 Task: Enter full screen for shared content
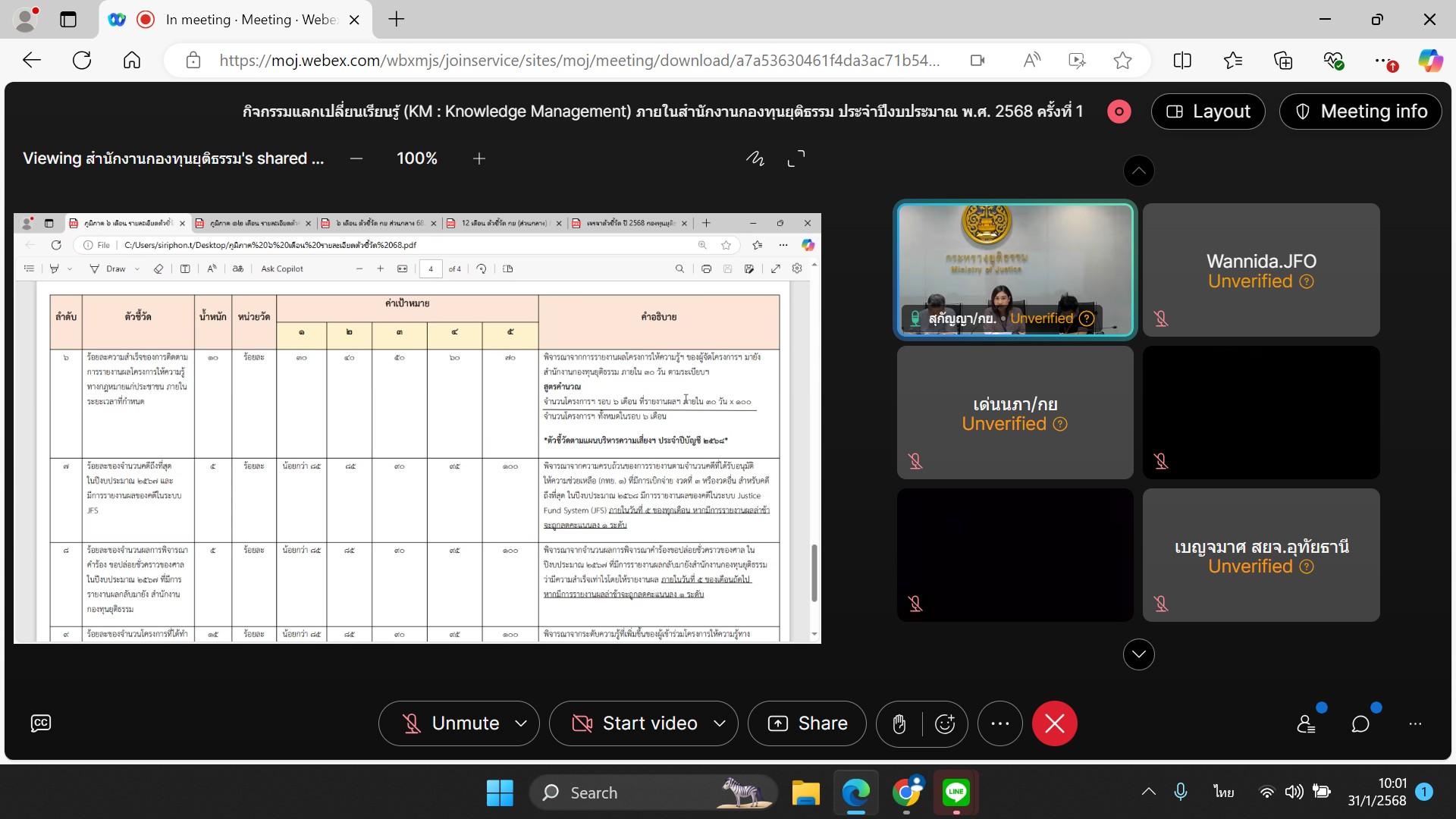click(796, 158)
